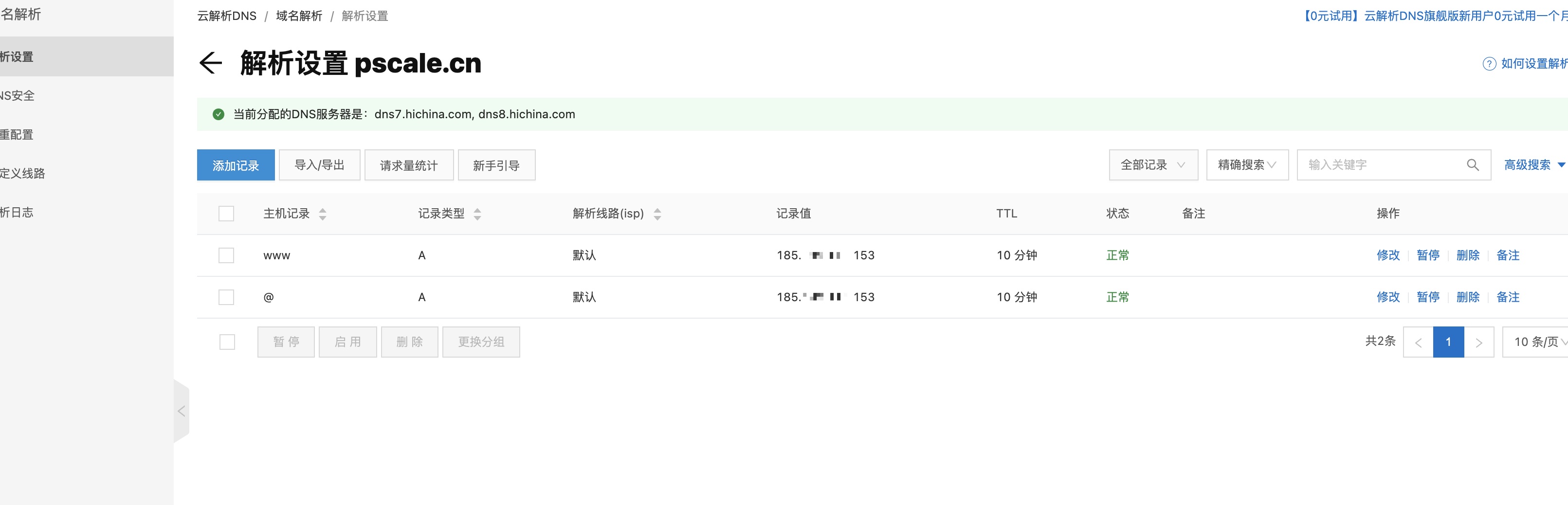Go to previous page arrow
The image size is (1568, 505).
[x=1418, y=342]
